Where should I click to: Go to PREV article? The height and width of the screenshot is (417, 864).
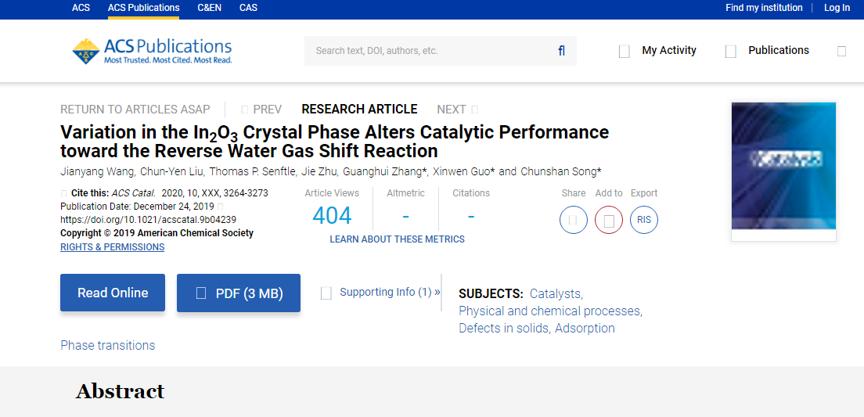[x=262, y=109]
